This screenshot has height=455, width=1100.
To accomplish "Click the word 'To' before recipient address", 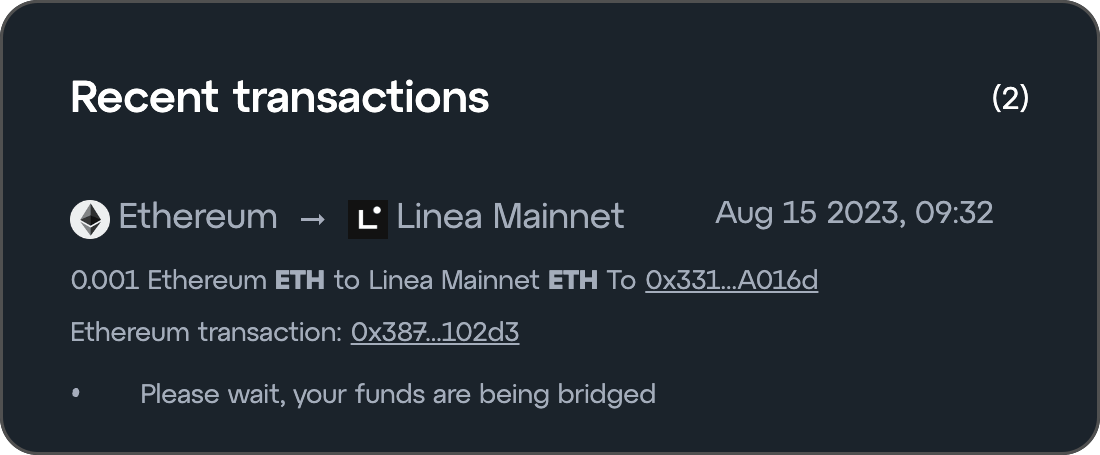I will [621, 281].
